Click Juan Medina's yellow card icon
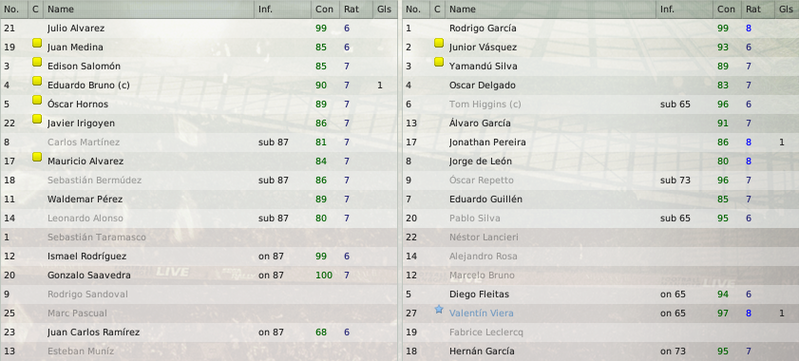 click(x=37, y=43)
